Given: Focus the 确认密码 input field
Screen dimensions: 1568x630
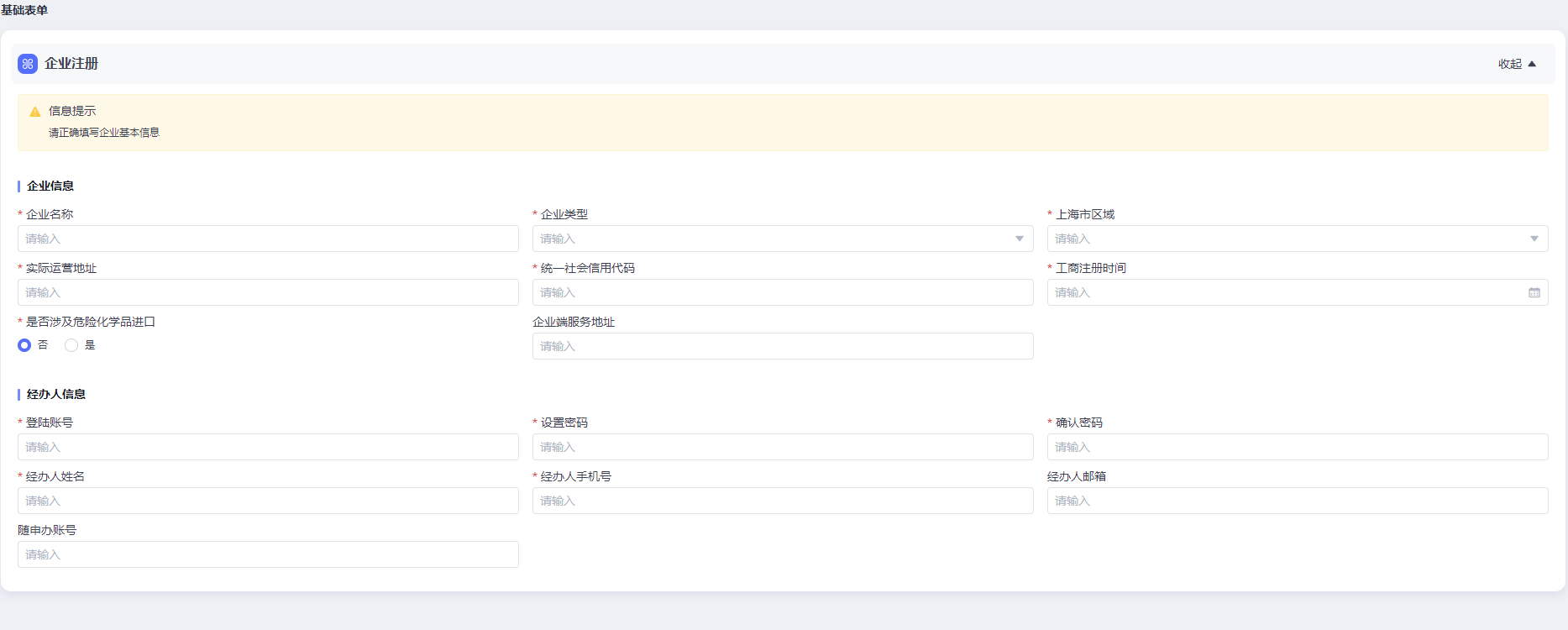Looking at the screenshot, I should pyautogui.click(x=1298, y=447).
